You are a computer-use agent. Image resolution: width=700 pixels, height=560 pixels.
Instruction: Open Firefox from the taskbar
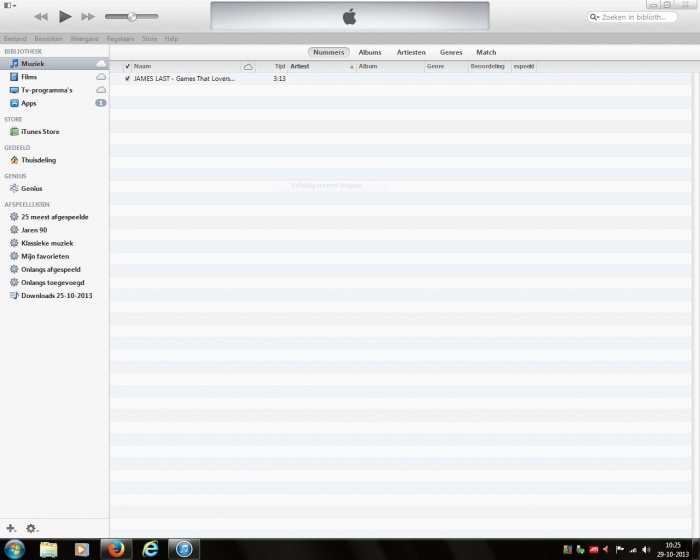tap(116, 549)
